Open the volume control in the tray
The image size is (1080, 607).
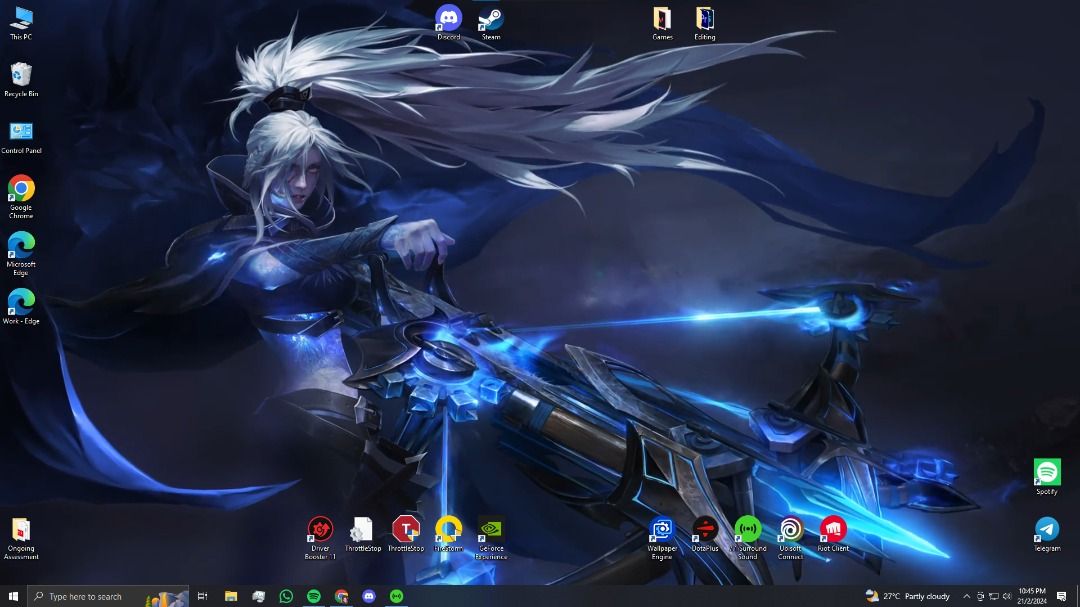pos(1006,596)
